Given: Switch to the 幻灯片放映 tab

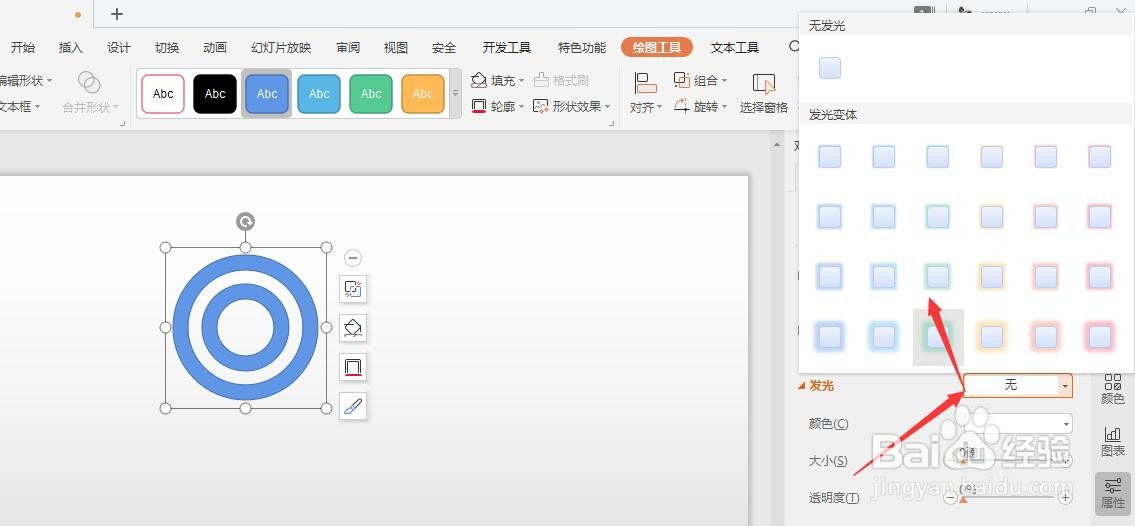Looking at the screenshot, I should coord(281,48).
